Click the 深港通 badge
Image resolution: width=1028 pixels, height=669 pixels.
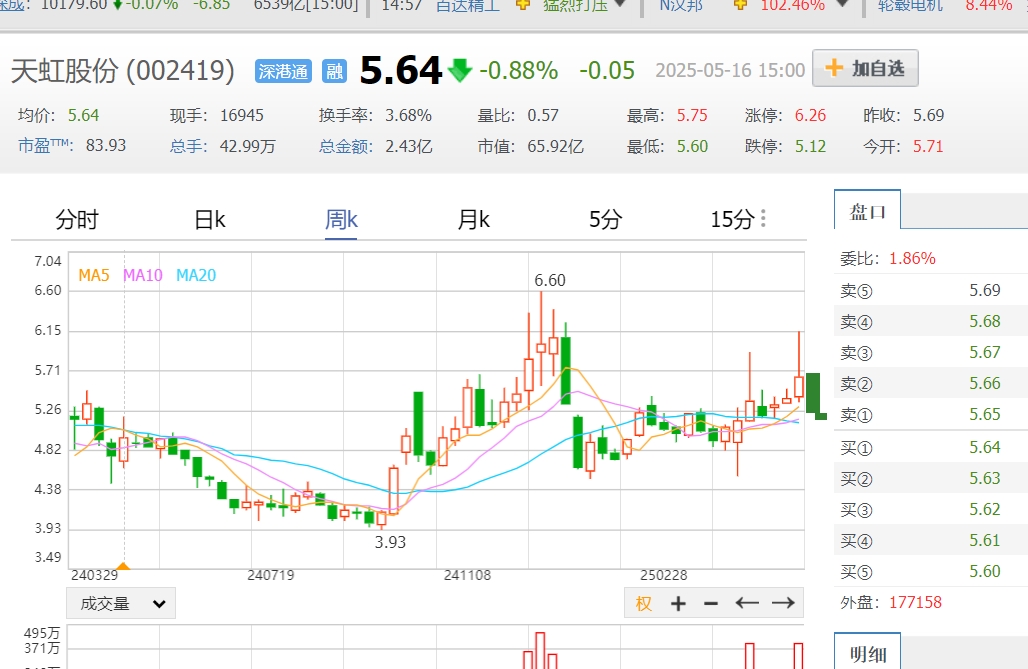(283, 71)
